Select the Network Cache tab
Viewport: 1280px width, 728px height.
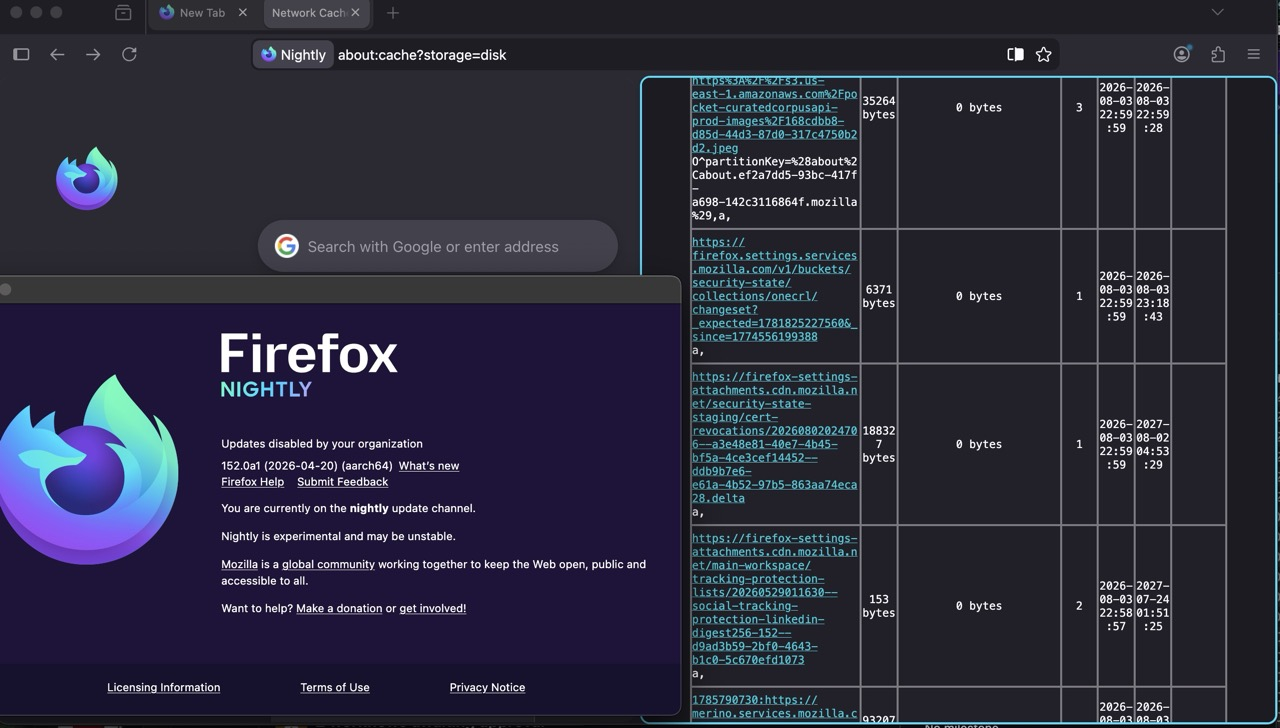[x=308, y=13]
